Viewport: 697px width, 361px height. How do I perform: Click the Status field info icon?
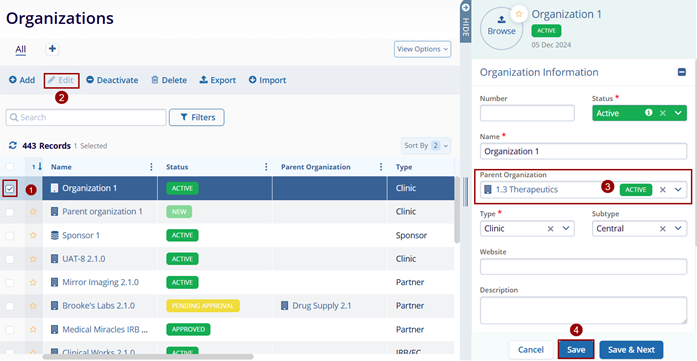[x=649, y=113]
